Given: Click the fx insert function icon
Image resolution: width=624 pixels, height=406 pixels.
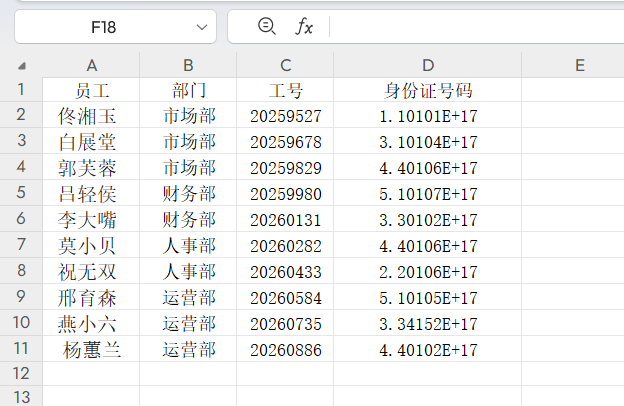Looking at the screenshot, I should [304, 27].
